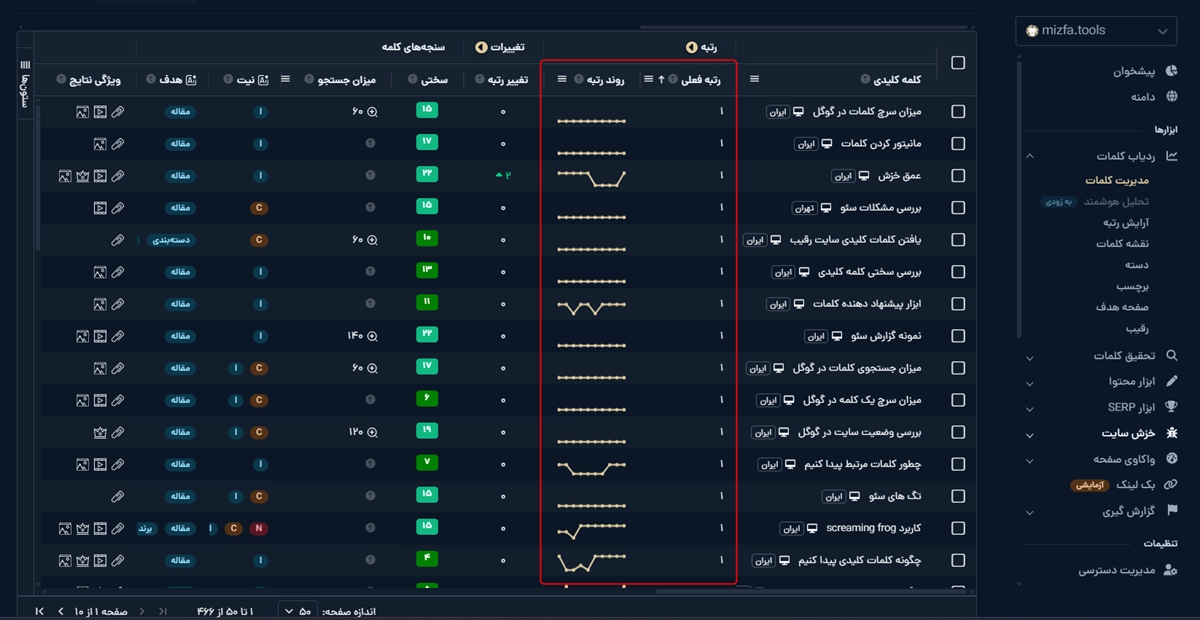Open the پیشخوان dashboard icon in sidebar
This screenshot has height=620, width=1200.
1171,72
